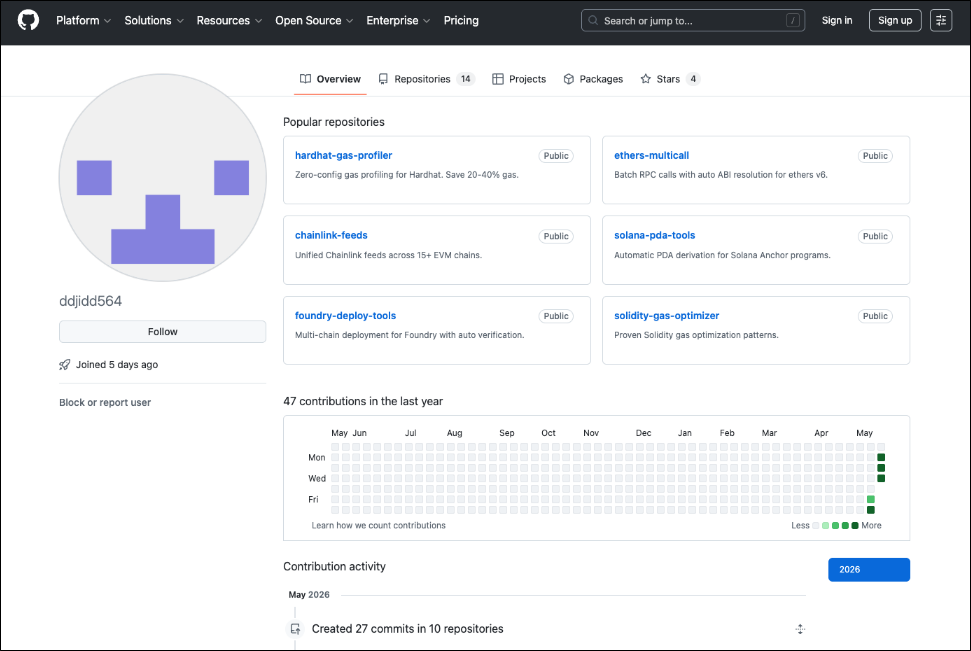Open the GitHub home logo
The width and height of the screenshot is (971, 651).
pyautogui.click(x=28, y=20)
